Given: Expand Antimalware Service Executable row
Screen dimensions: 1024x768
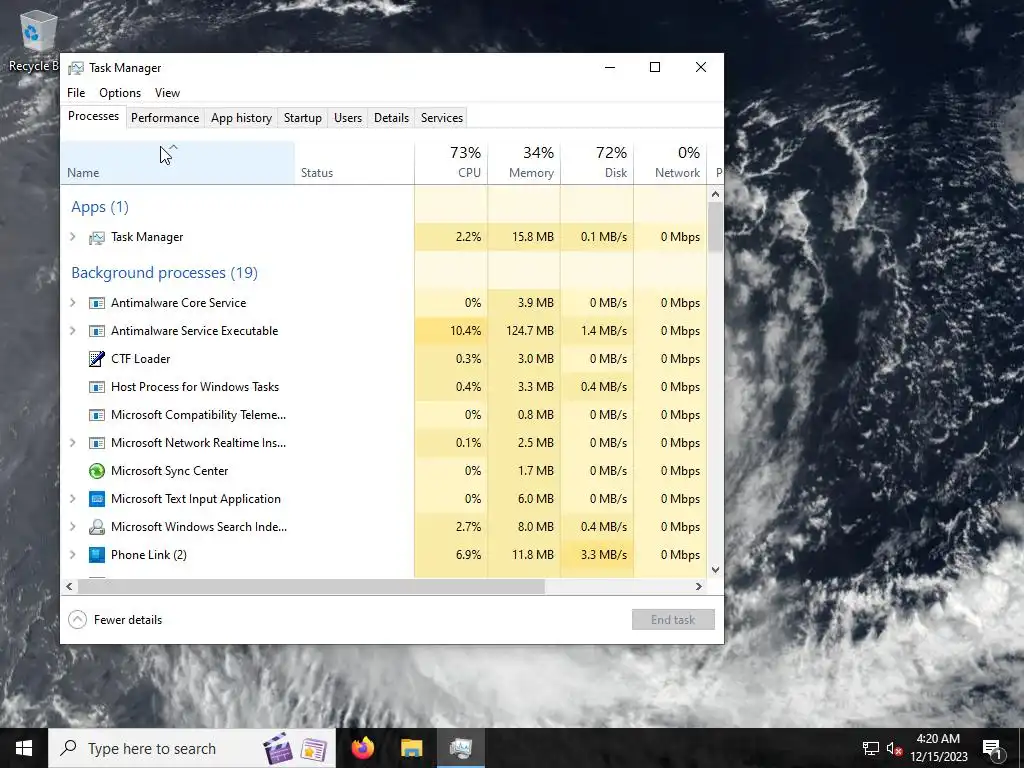Looking at the screenshot, I should 72,331.
